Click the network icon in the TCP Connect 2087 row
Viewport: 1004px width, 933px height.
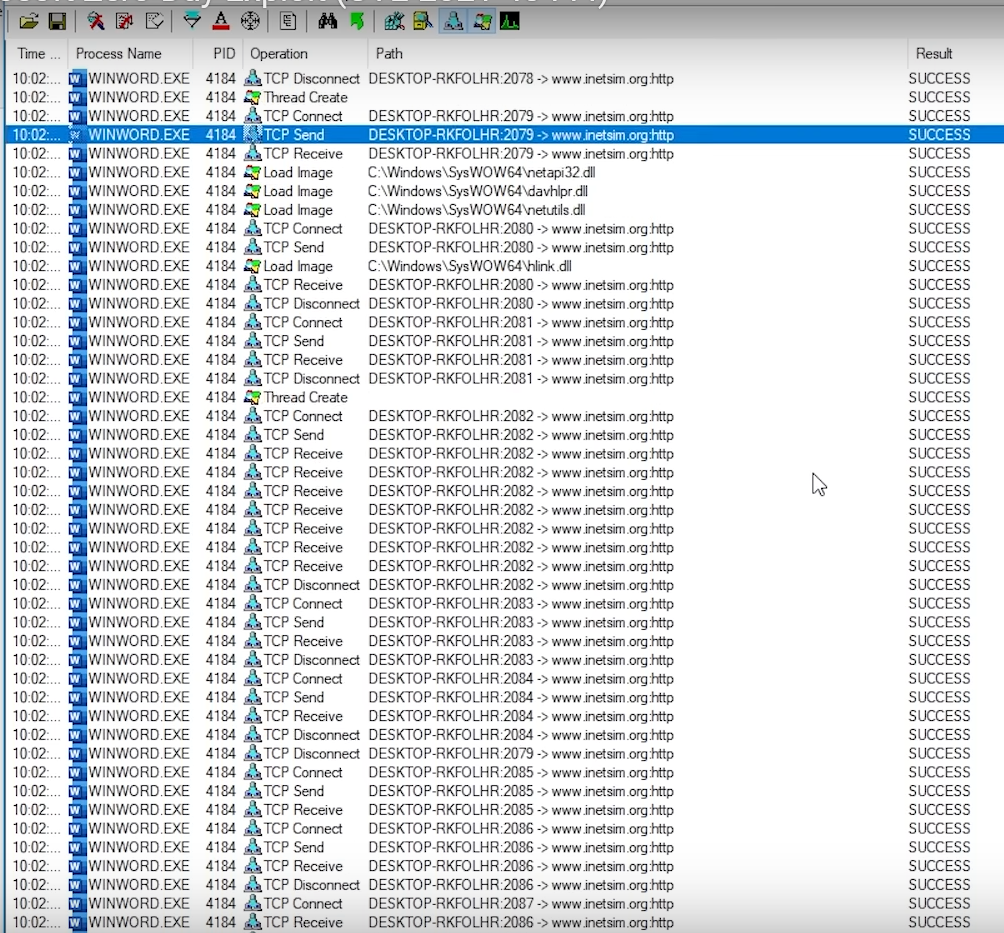(x=253, y=903)
